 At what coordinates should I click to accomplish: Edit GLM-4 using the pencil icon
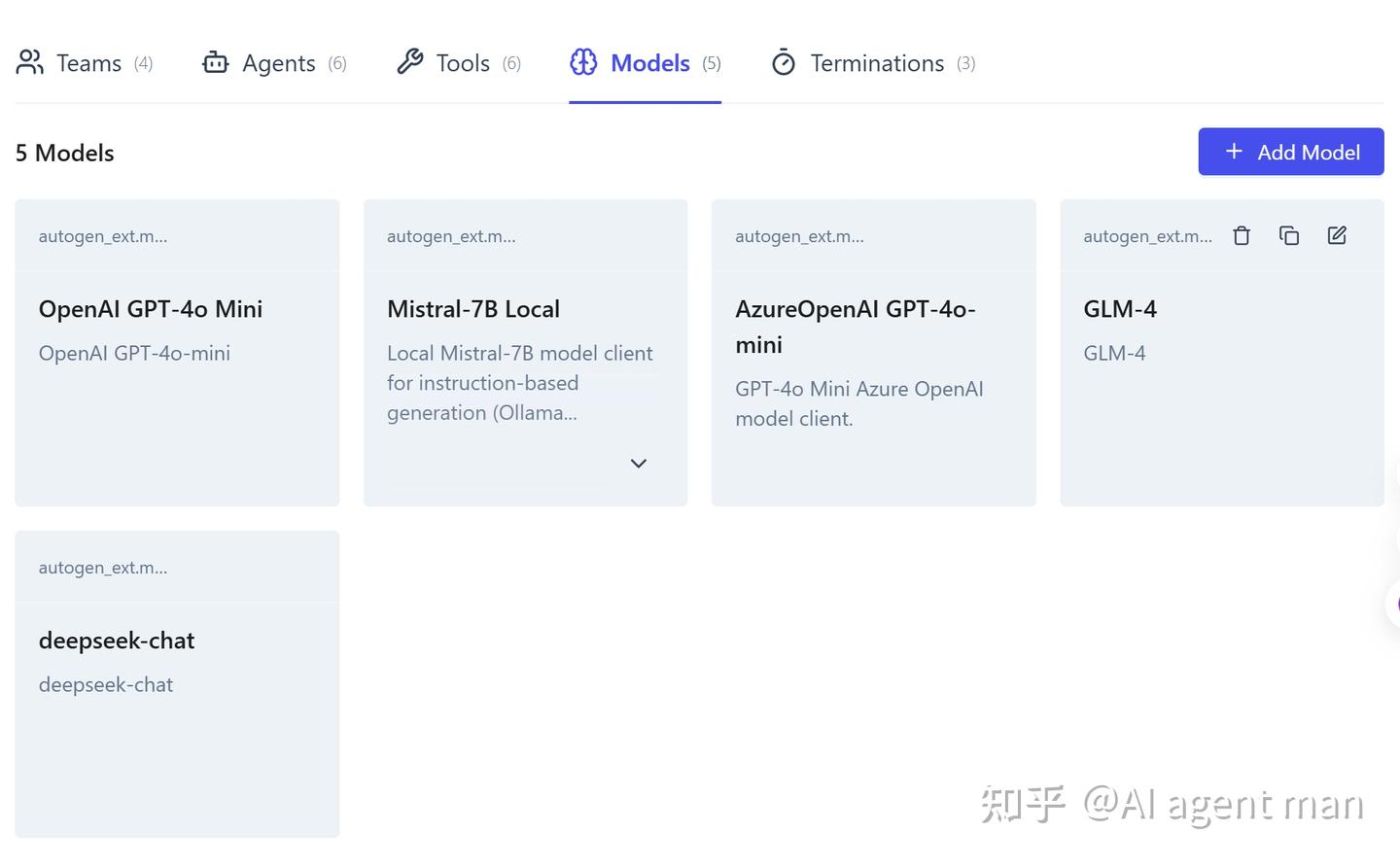[1337, 234]
